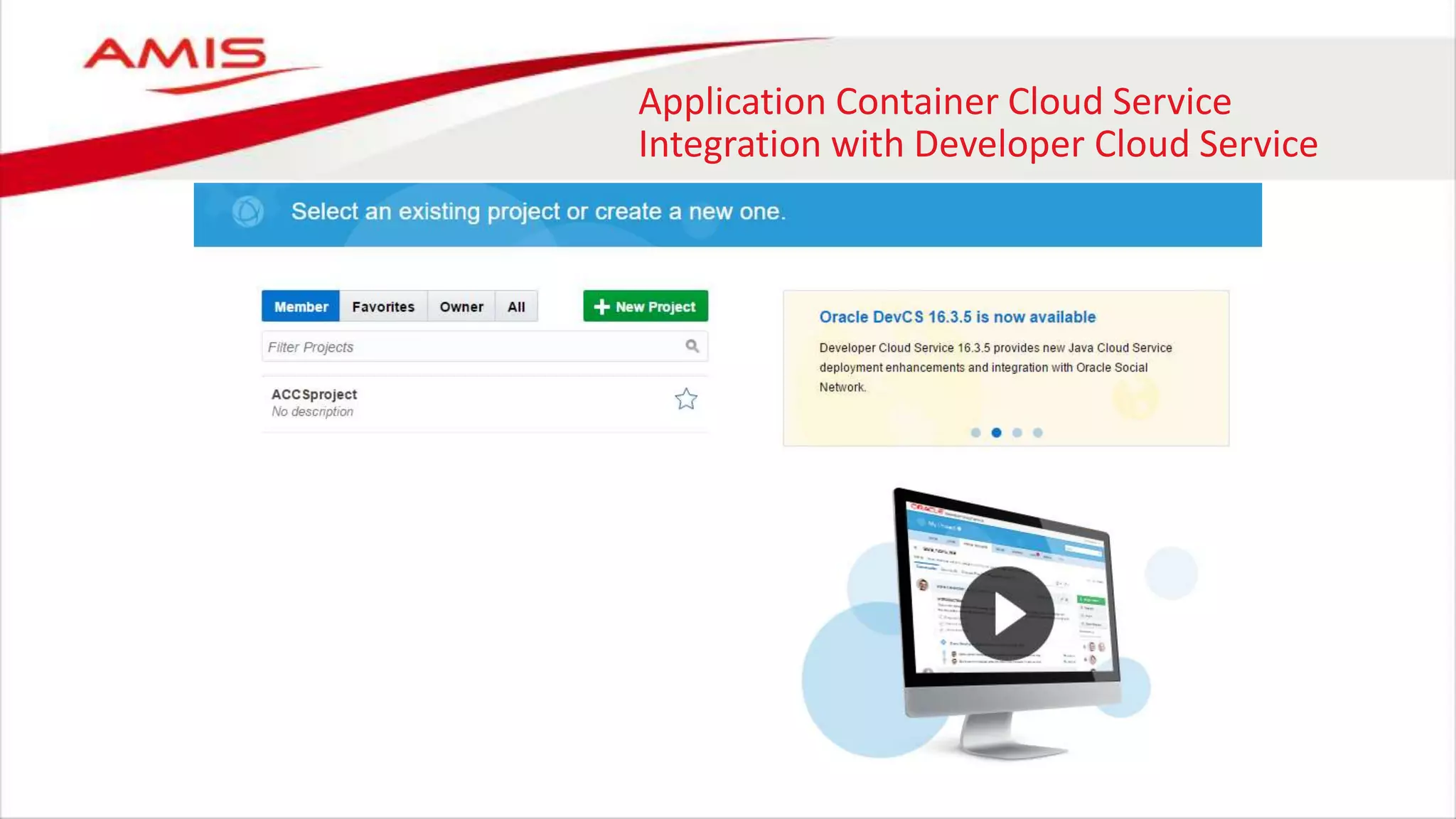This screenshot has width=1456, height=819.
Task: Click the ACCSproject No description text
Action: (x=312, y=412)
